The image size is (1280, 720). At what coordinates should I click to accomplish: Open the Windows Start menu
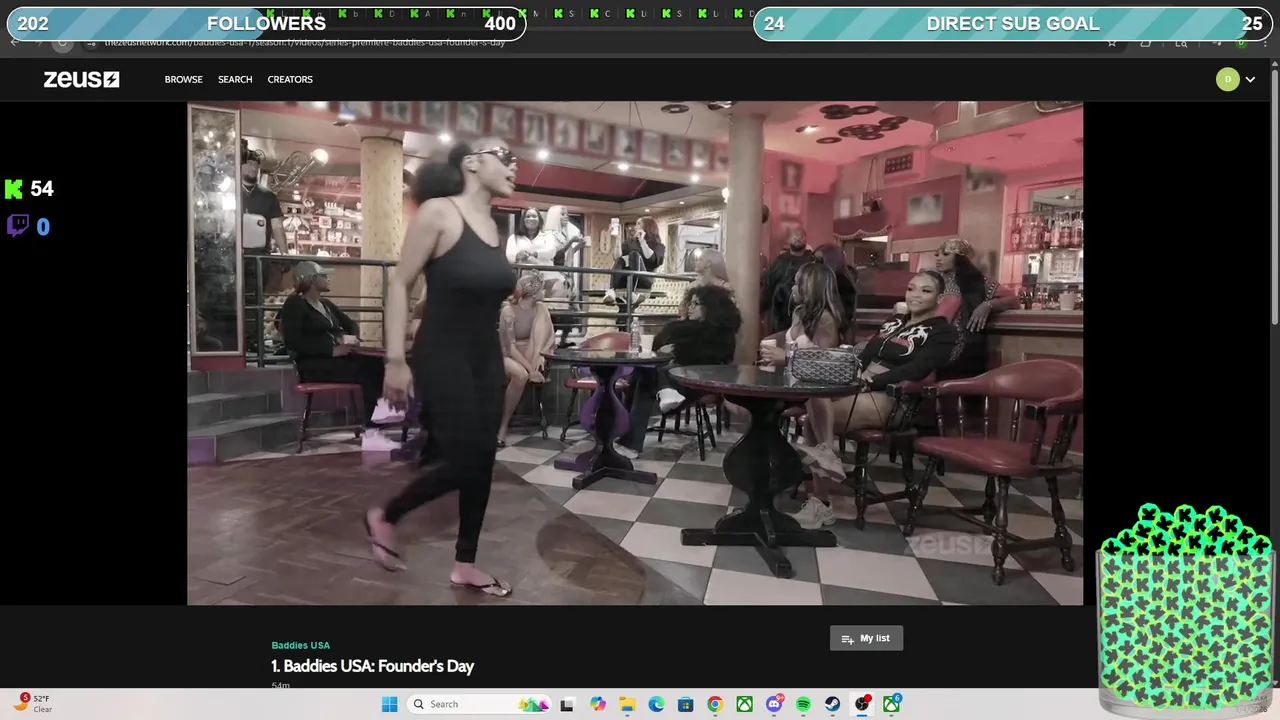coord(389,704)
